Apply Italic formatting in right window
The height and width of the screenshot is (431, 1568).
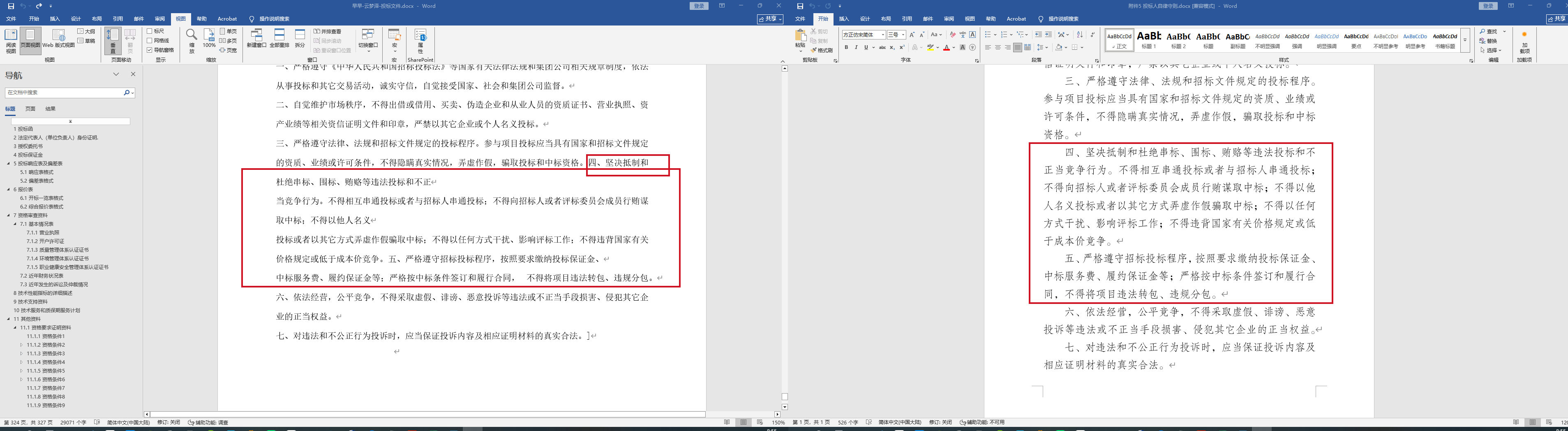coord(856,47)
